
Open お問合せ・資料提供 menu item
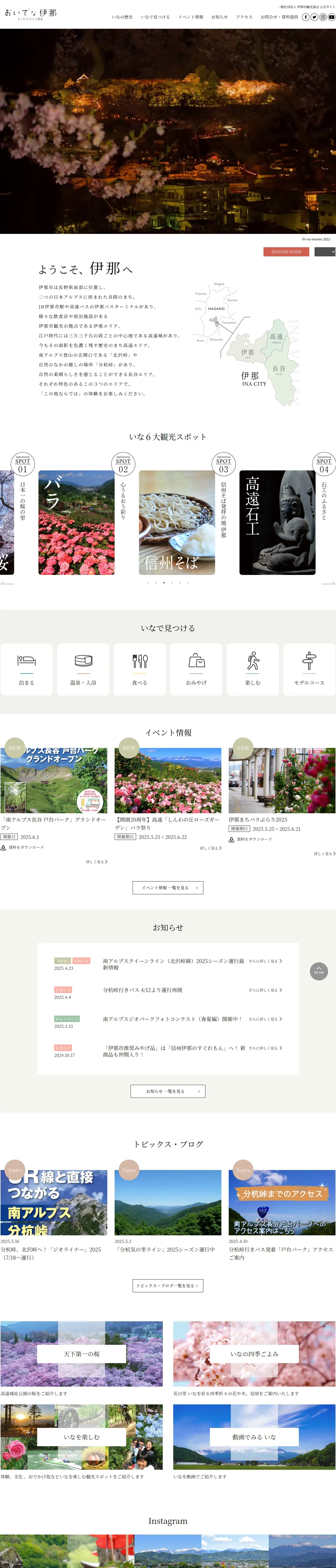point(279,17)
